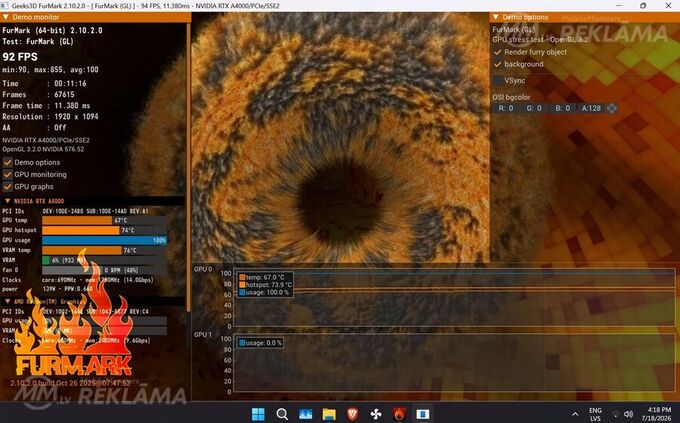Restore down the FurMark window

pyautogui.click(x=643, y=6)
